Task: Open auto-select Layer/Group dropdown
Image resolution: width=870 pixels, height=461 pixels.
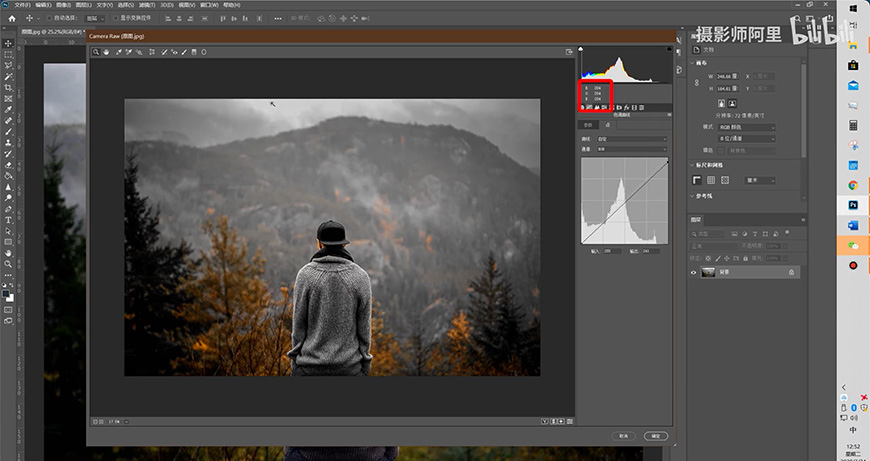Action: (94, 18)
